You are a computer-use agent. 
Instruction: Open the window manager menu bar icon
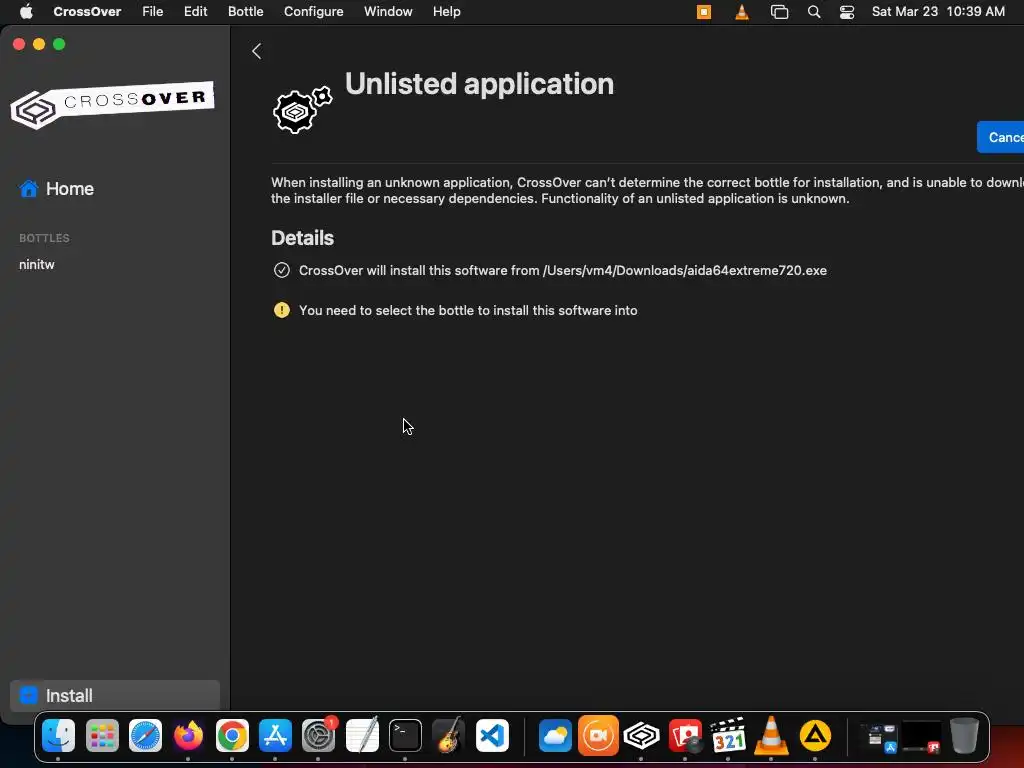779,12
